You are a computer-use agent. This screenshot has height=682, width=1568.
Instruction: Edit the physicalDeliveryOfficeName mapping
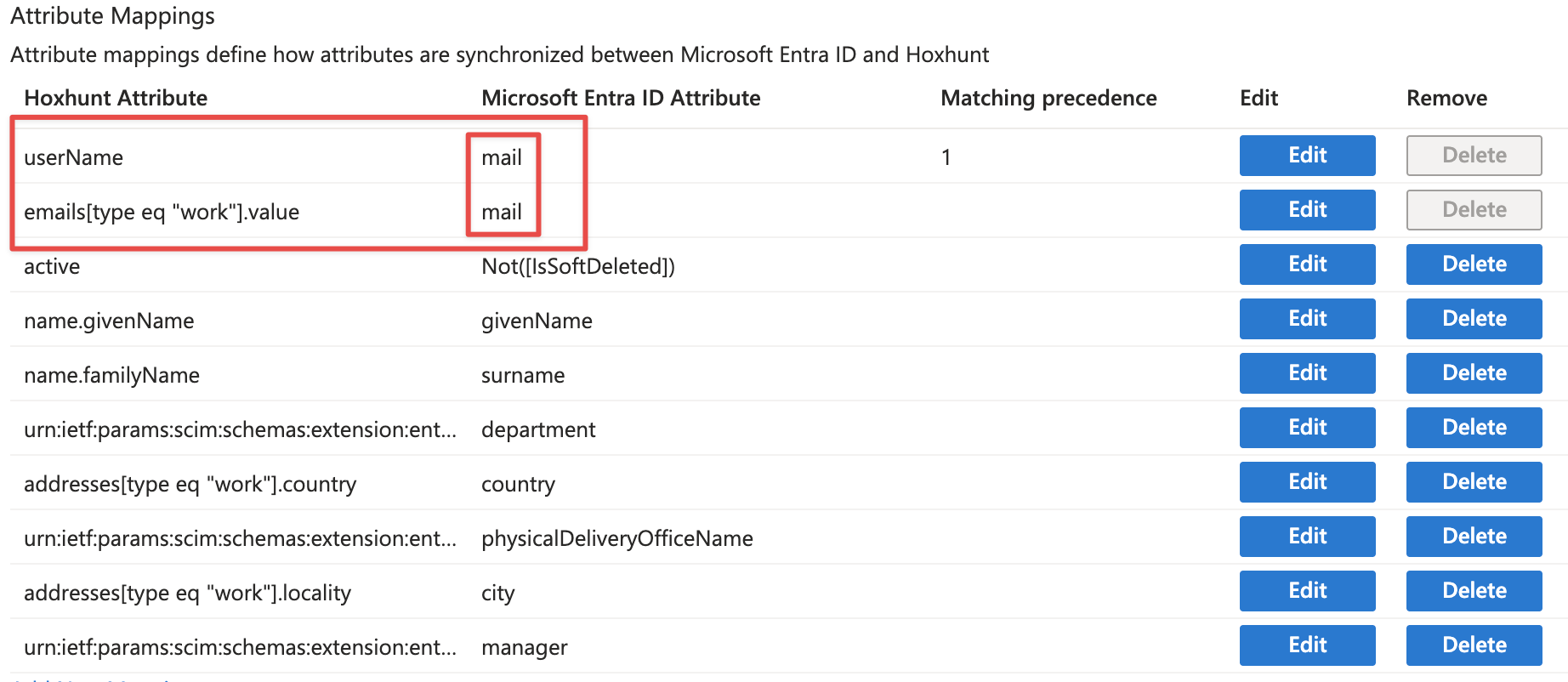point(1307,537)
